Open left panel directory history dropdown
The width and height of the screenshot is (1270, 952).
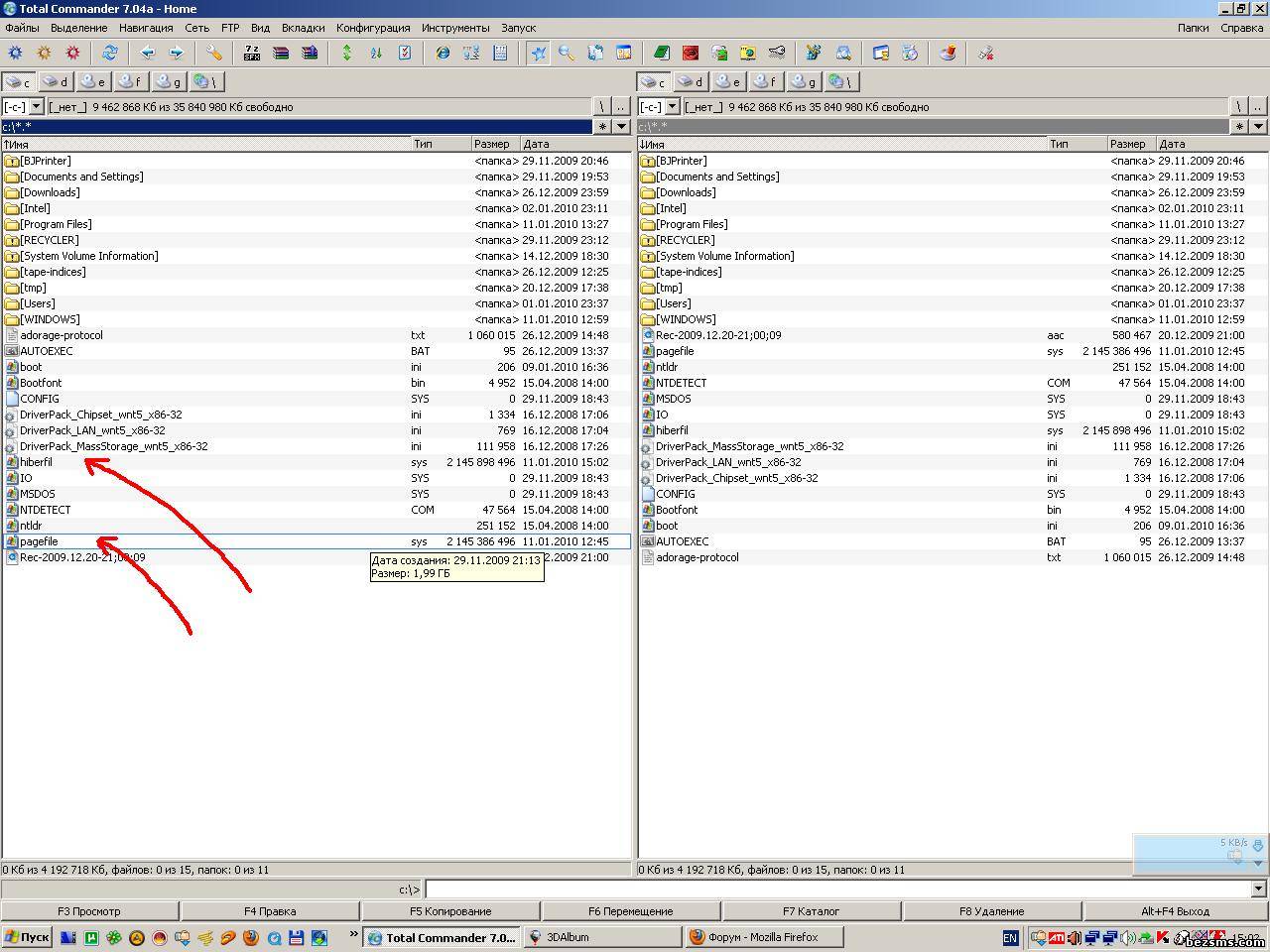coord(622,126)
